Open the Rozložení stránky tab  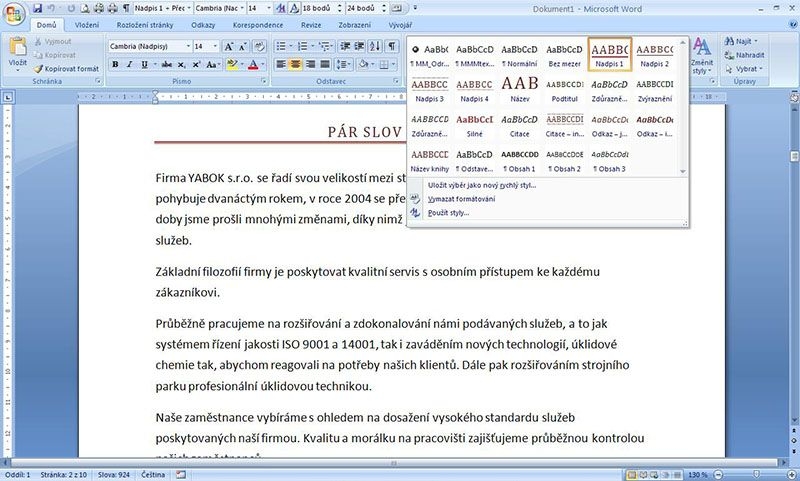point(146,24)
